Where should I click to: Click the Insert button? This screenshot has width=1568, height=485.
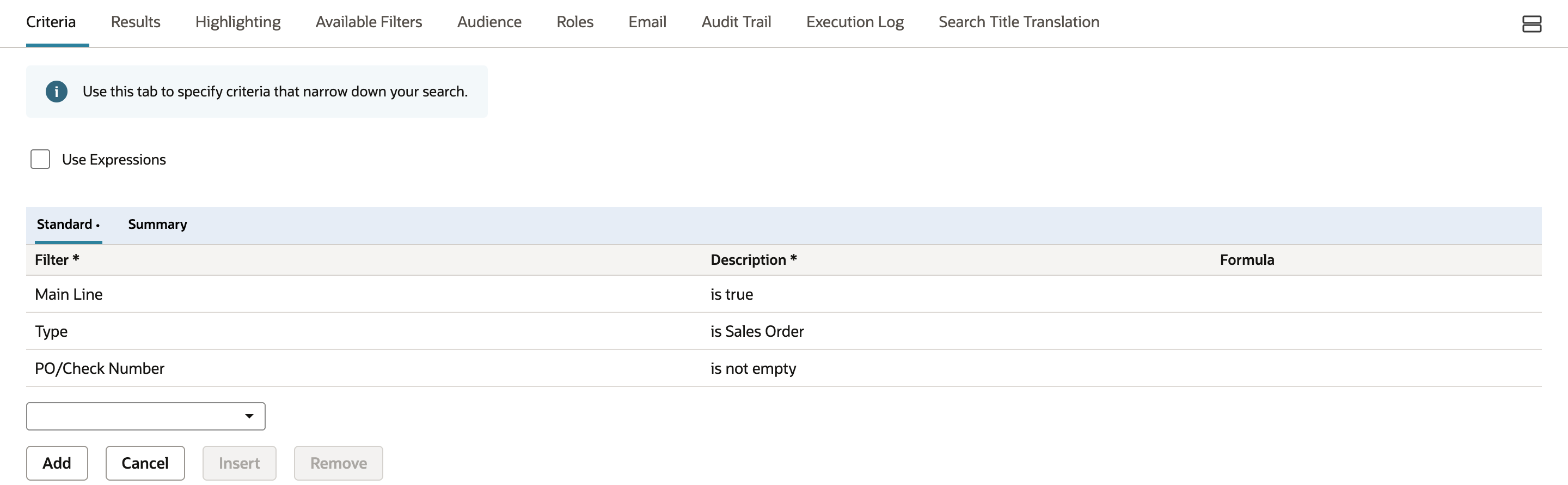point(239,463)
